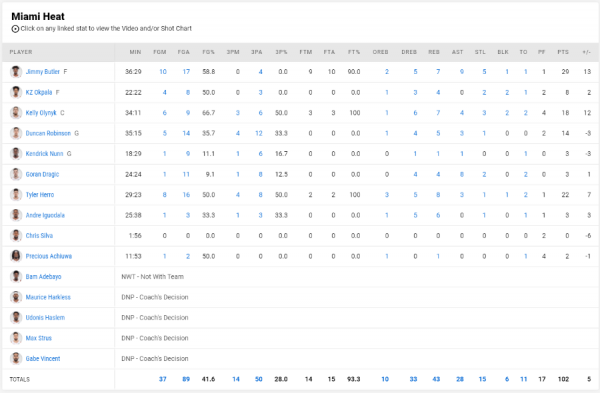
Task: Open the Udonis Haslem player link
Action: coord(45,318)
